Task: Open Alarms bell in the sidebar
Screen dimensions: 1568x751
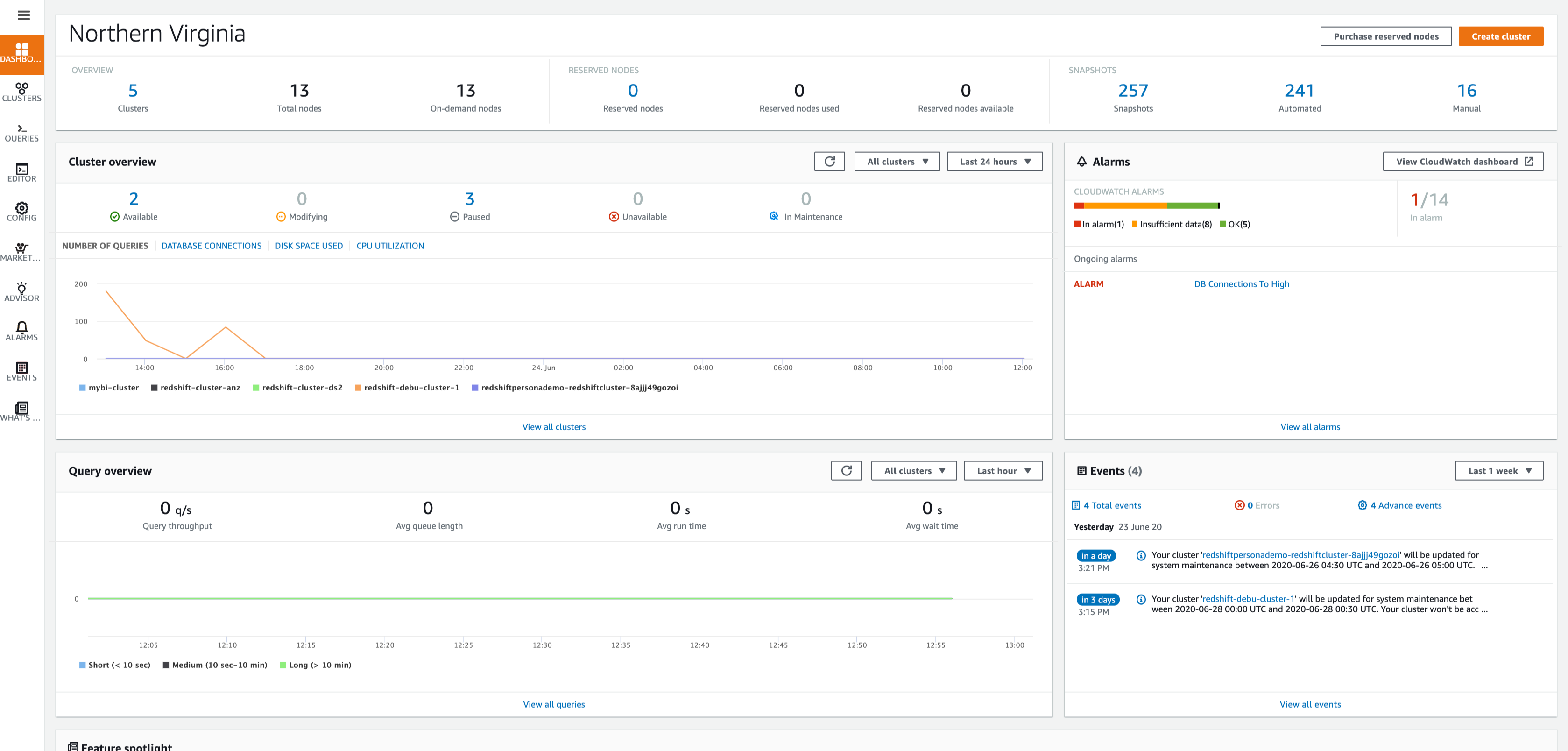Action: [x=22, y=331]
